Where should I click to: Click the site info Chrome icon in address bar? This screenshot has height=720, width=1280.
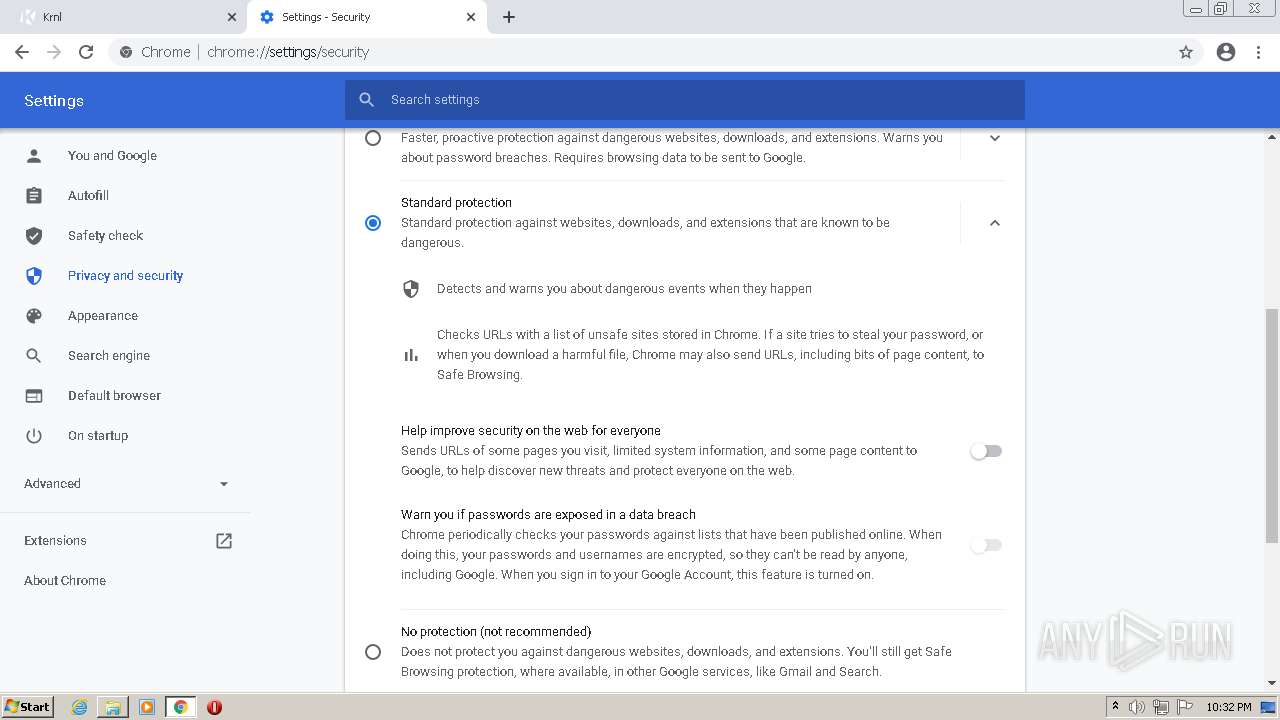tap(125, 52)
